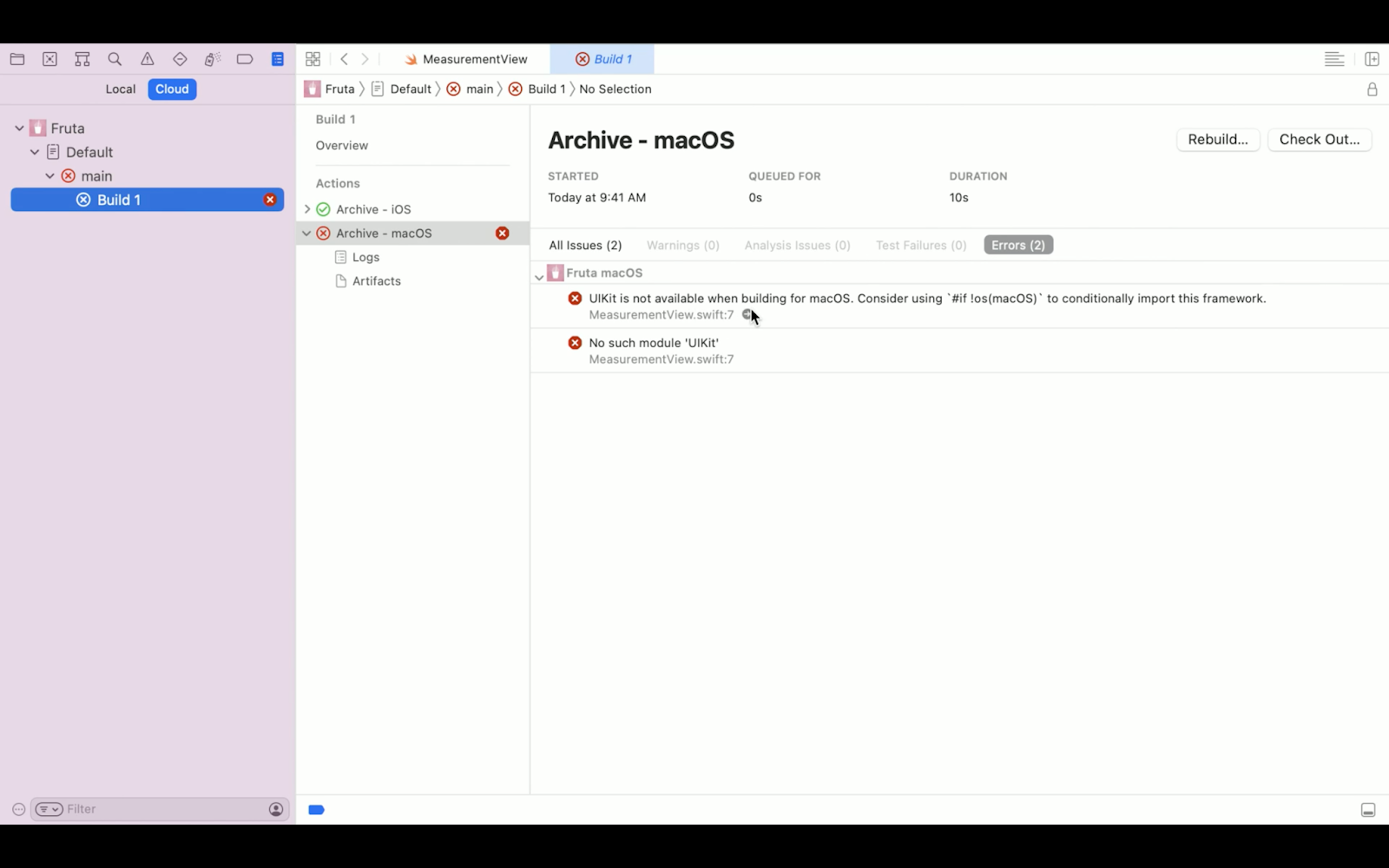
Task: Collapse the Fruta macOS issues group
Action: tap(539, 278)
